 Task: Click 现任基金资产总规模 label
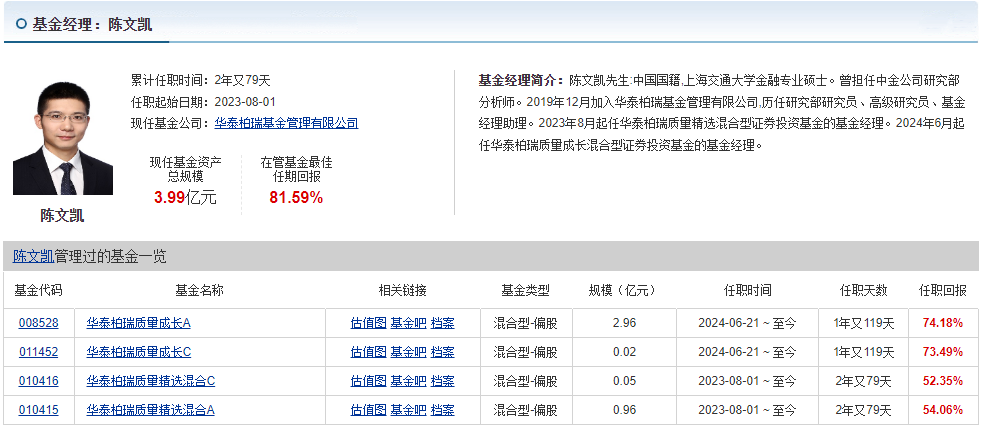[x=185, y=169]
